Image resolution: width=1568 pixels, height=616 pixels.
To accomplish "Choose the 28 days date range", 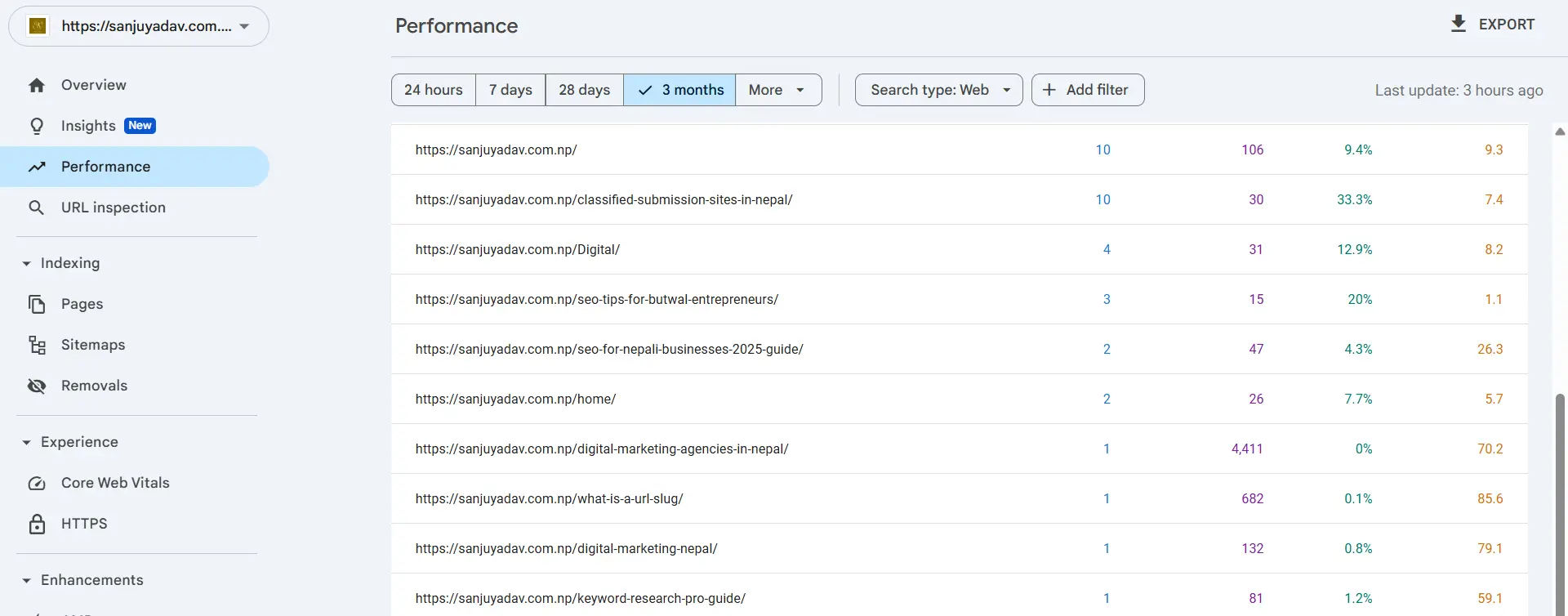I will (584, 90).
